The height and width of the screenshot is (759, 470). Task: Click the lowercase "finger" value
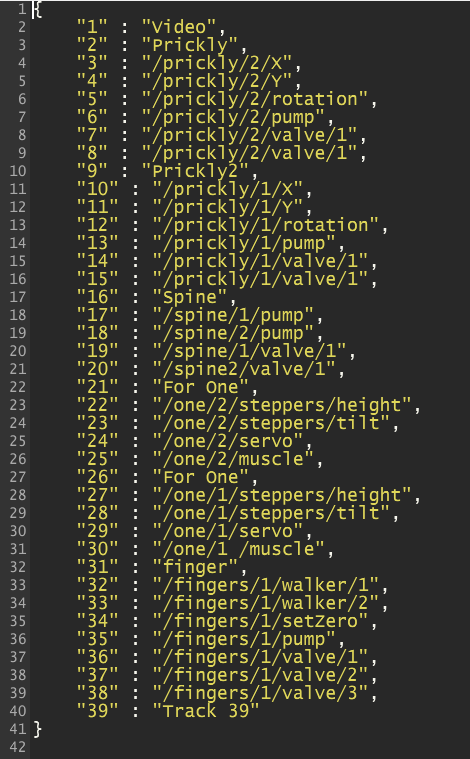[195, 567]
